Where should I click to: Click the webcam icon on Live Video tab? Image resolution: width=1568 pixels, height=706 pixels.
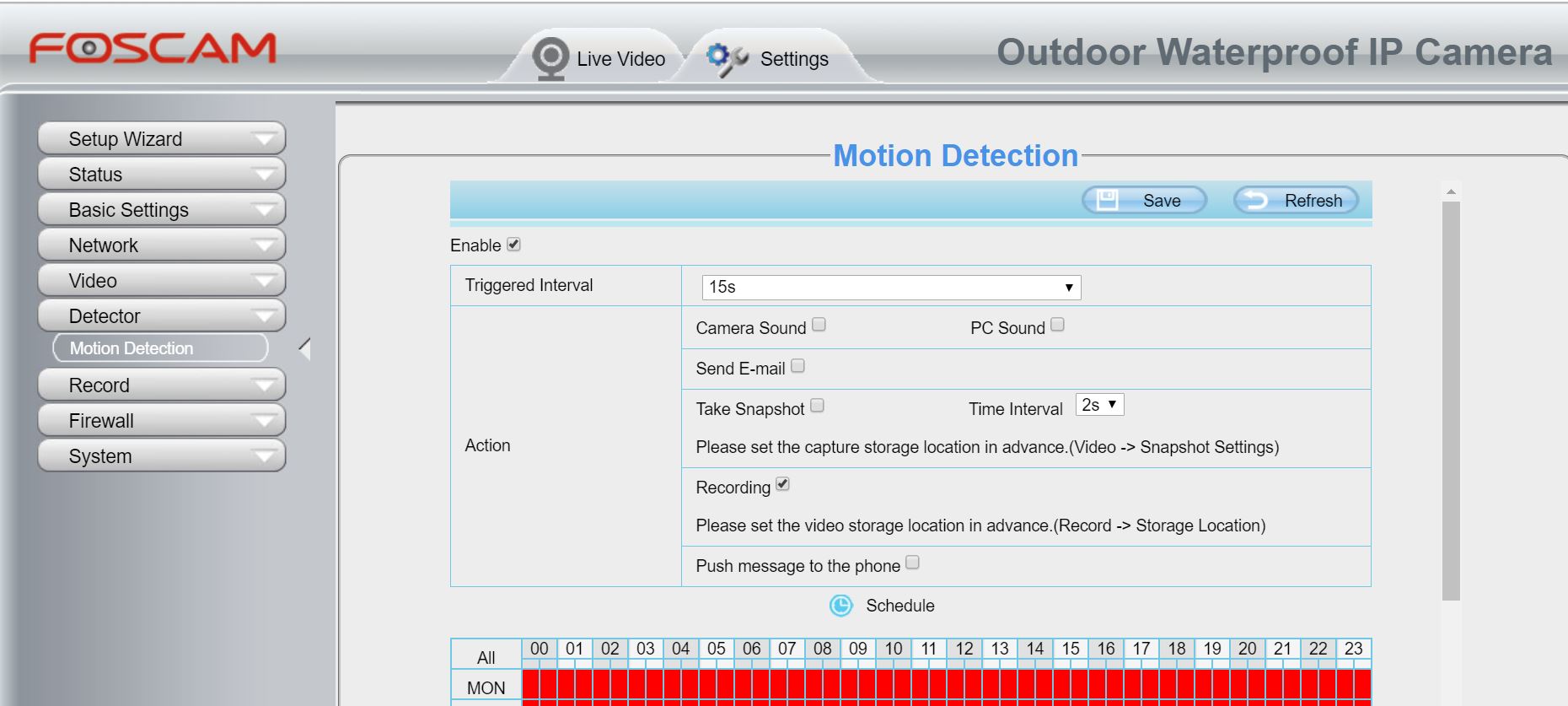click(550, 59)
